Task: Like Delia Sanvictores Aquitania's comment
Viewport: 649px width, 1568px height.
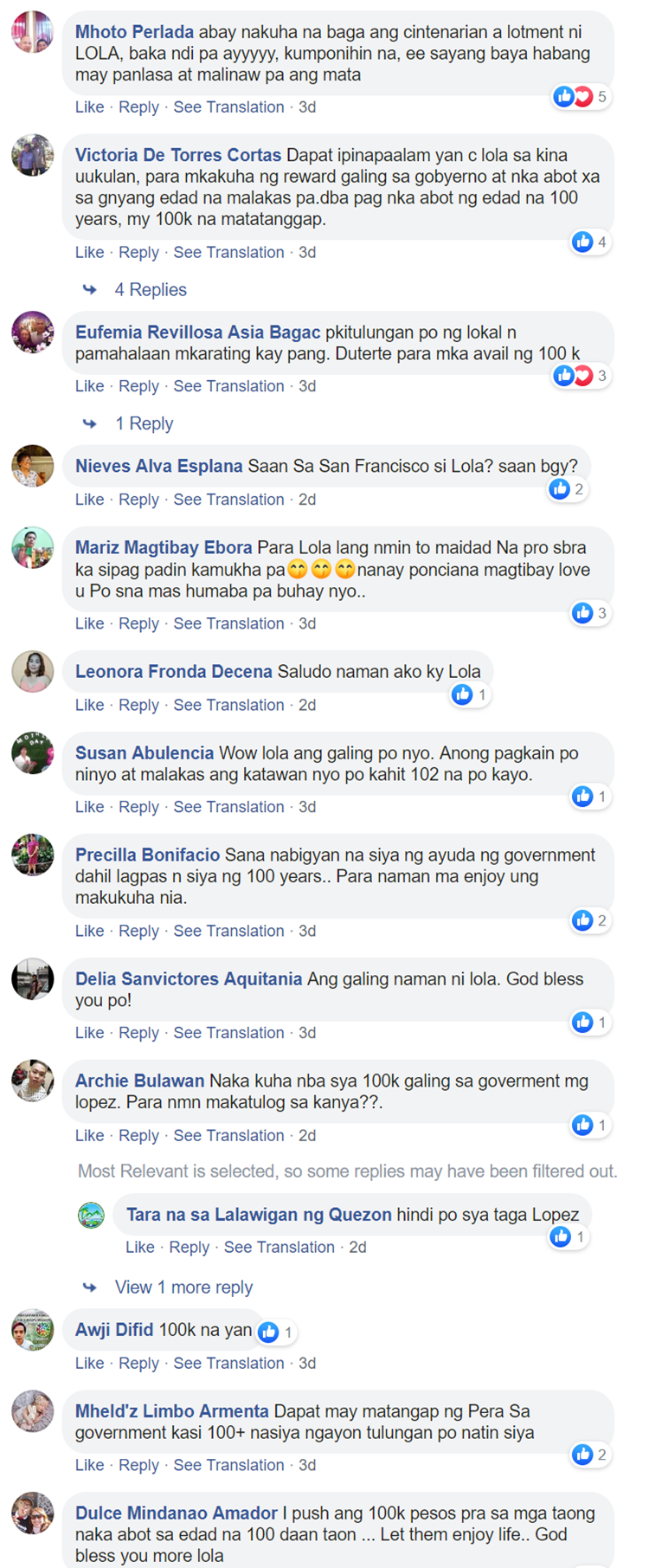Action: coord(89,1033)
